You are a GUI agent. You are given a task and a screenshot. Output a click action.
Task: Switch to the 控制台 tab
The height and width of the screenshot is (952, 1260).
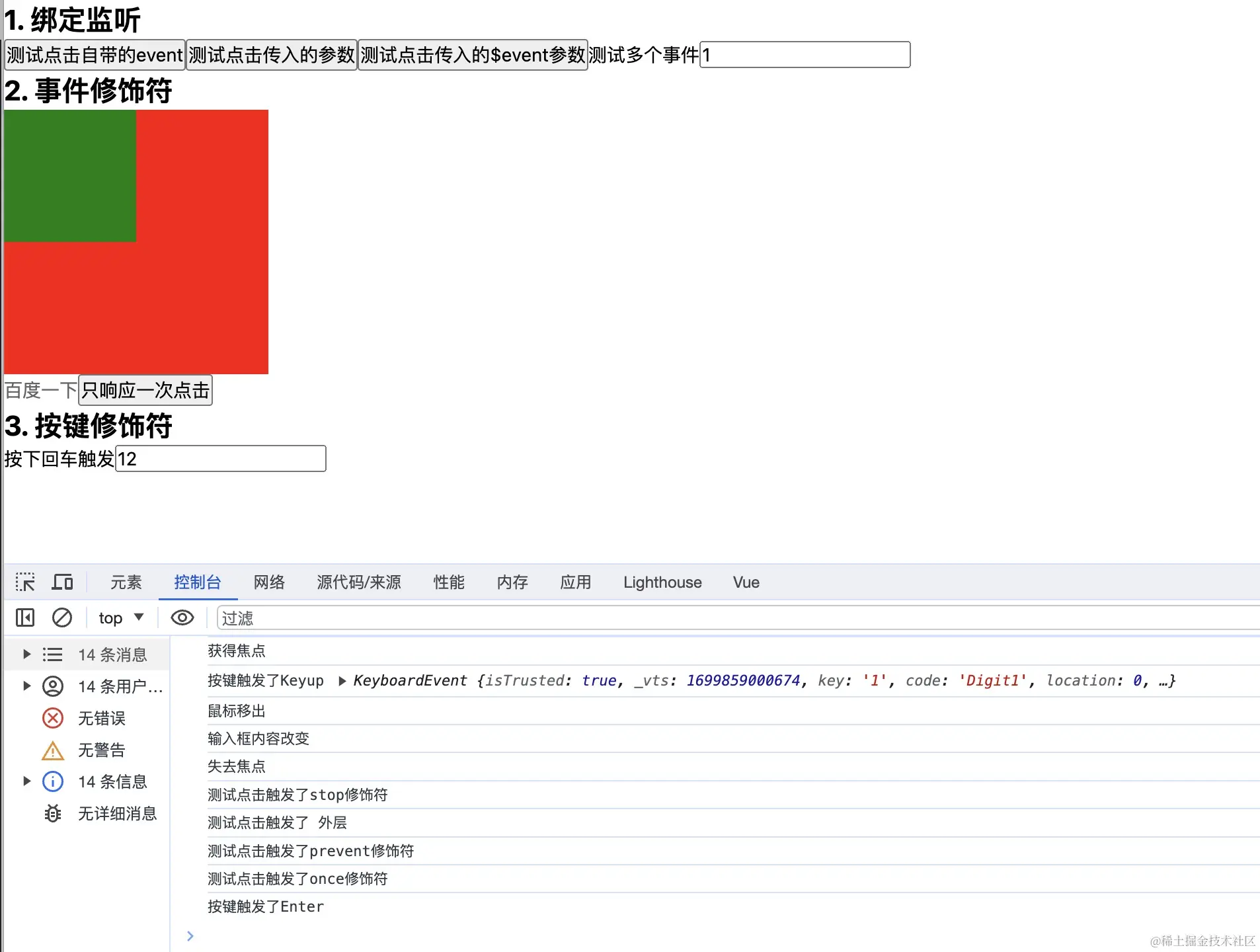[x=198, y=582]
